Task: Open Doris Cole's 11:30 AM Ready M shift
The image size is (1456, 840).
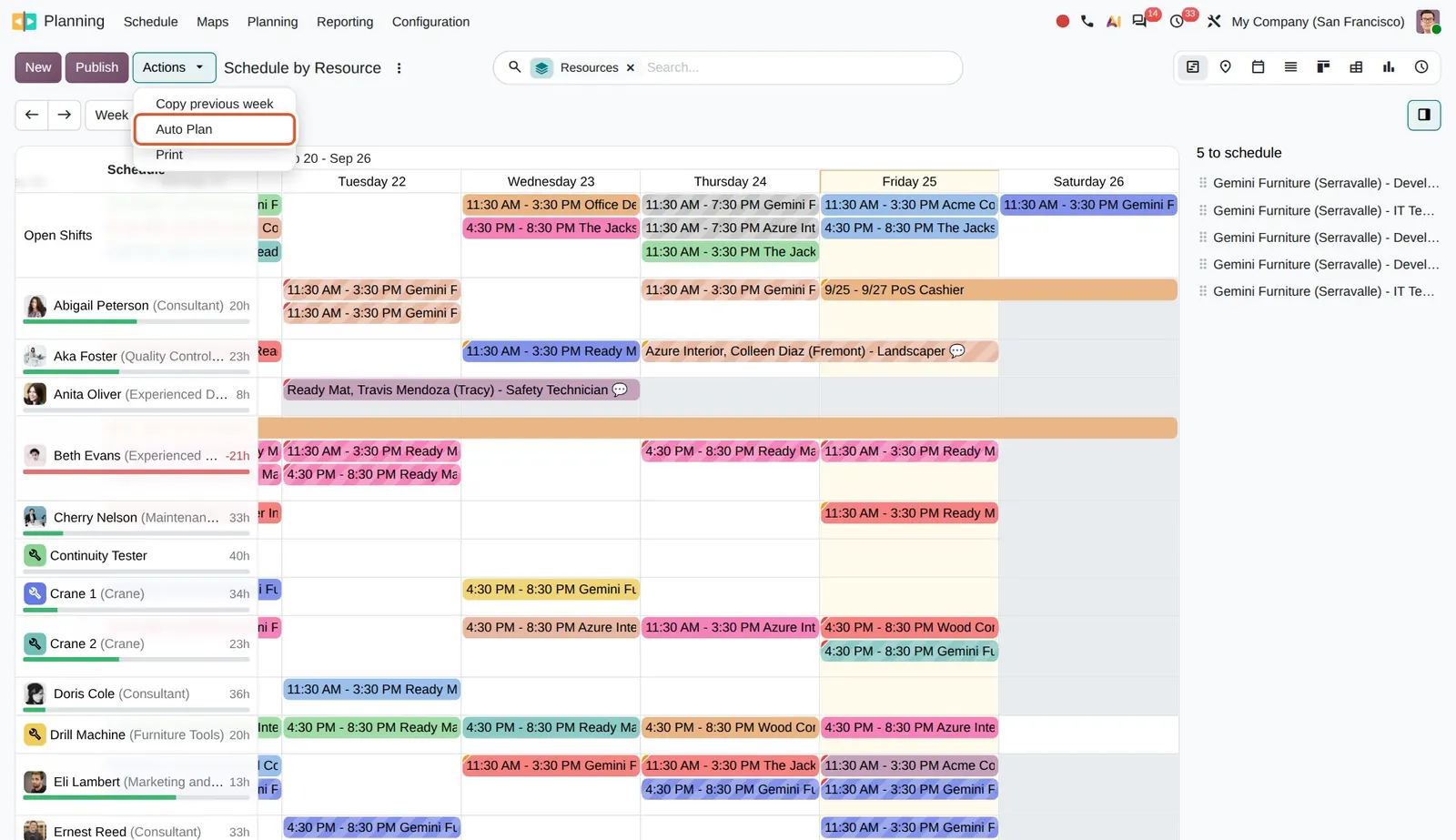Action: click(x=372, y=689)
